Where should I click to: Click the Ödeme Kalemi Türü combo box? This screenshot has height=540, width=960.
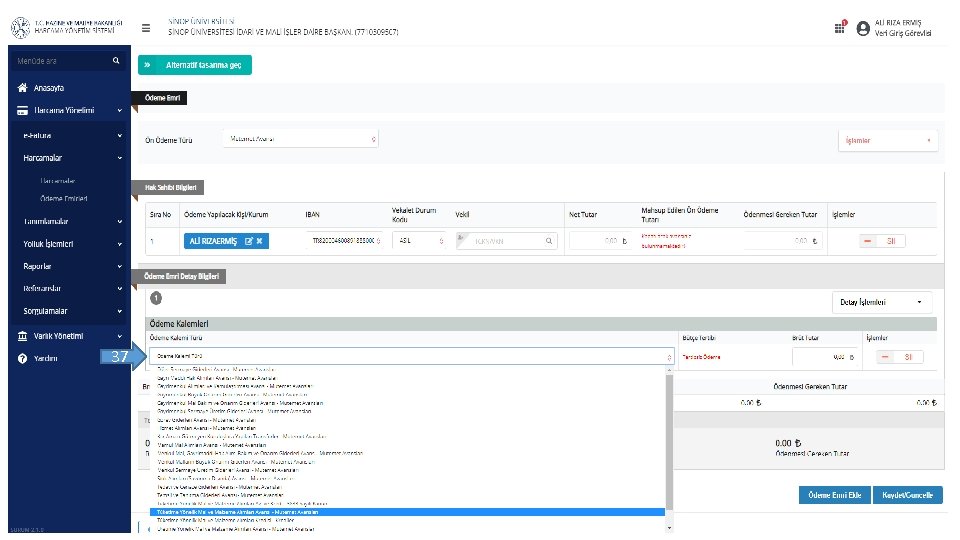(x=411, y=356)
